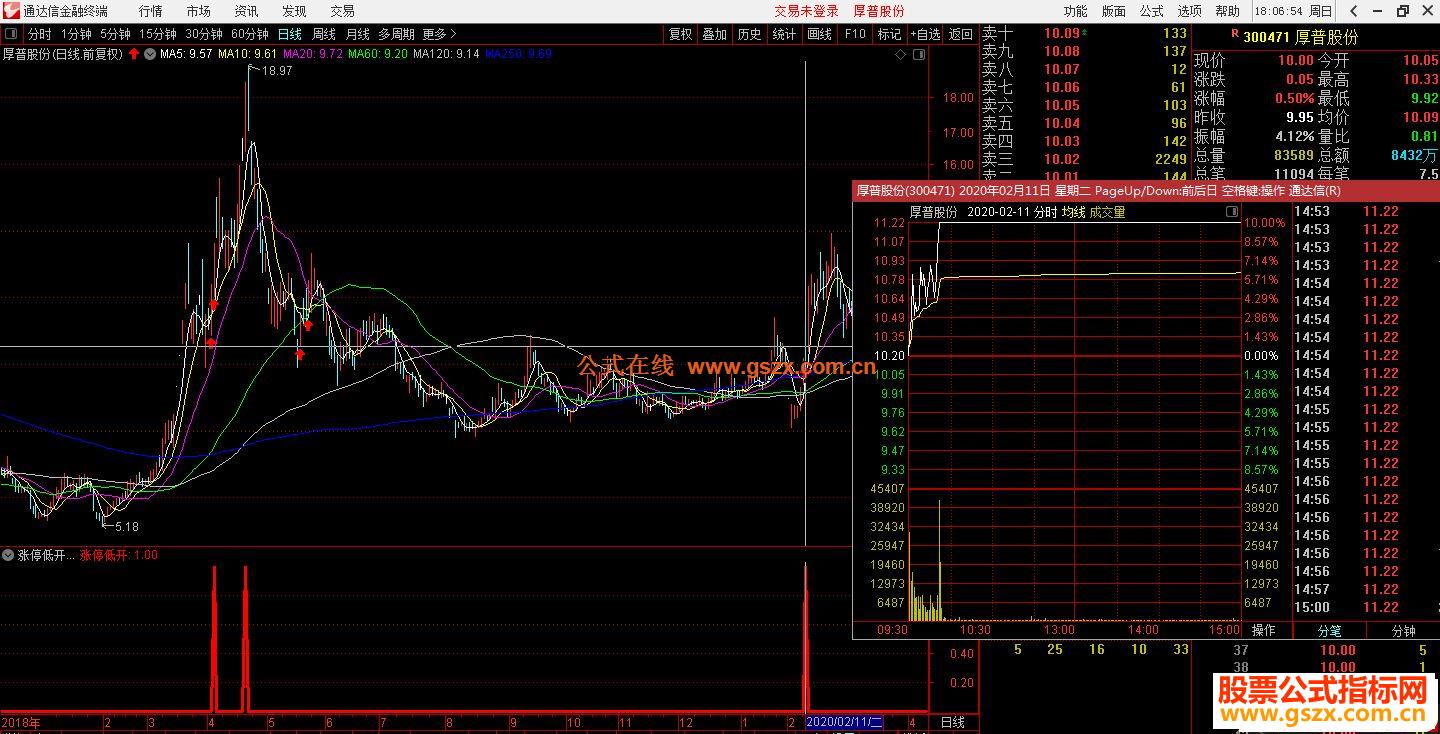Viewport: 1440px width, 734px height.
Task: Click the 均线 label in popup header
Action: click(x=1073, y=212)
